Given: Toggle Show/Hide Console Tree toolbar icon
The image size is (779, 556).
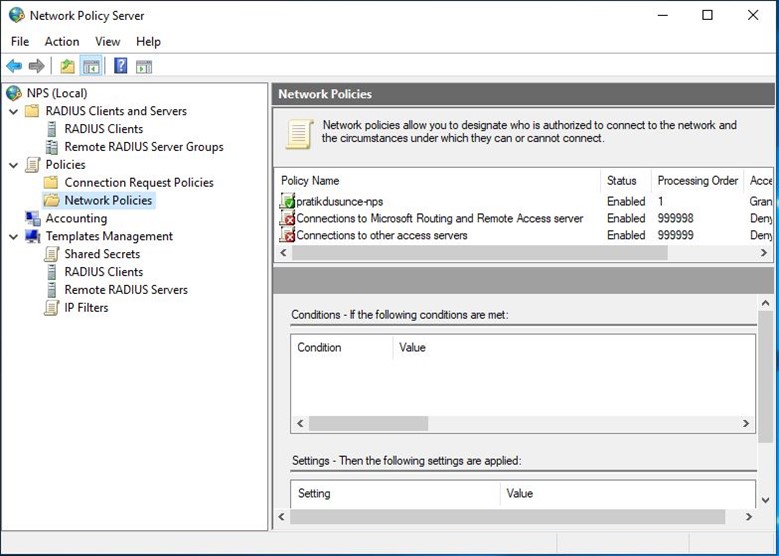Looking at the screenshot, I should 91,66.
